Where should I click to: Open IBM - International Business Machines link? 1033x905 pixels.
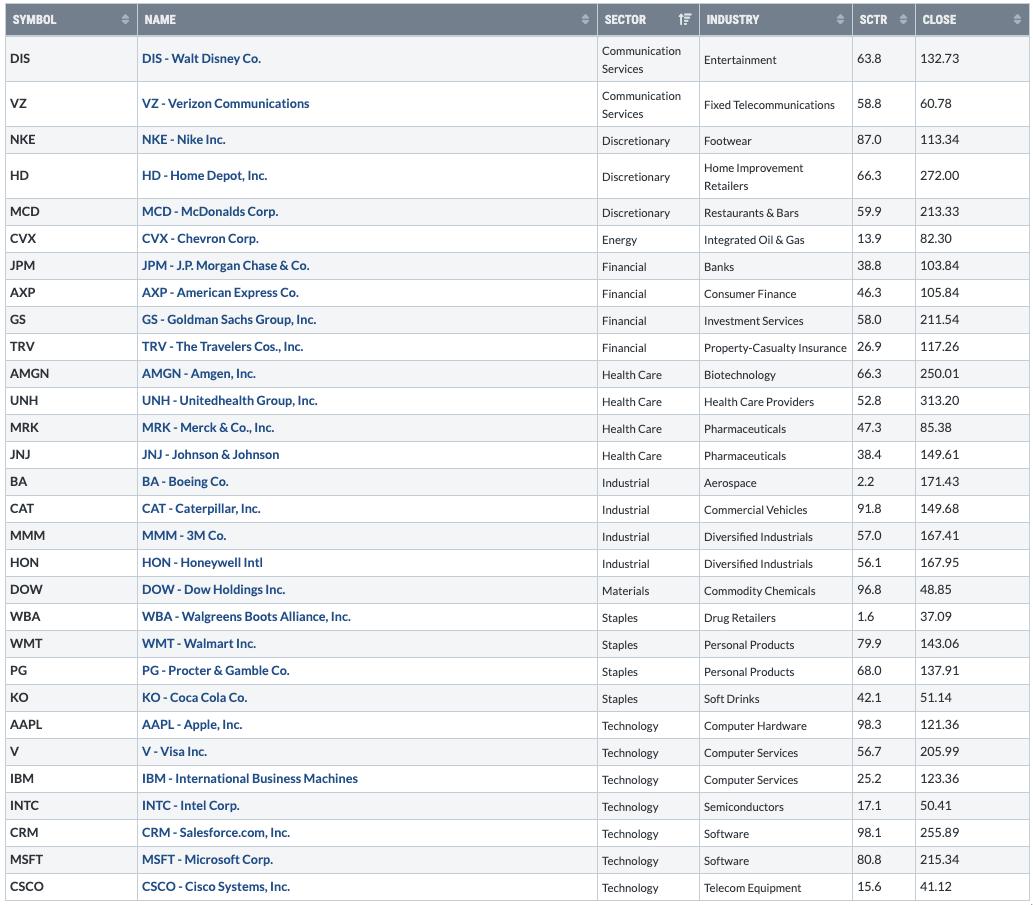(x=249, y=779)
